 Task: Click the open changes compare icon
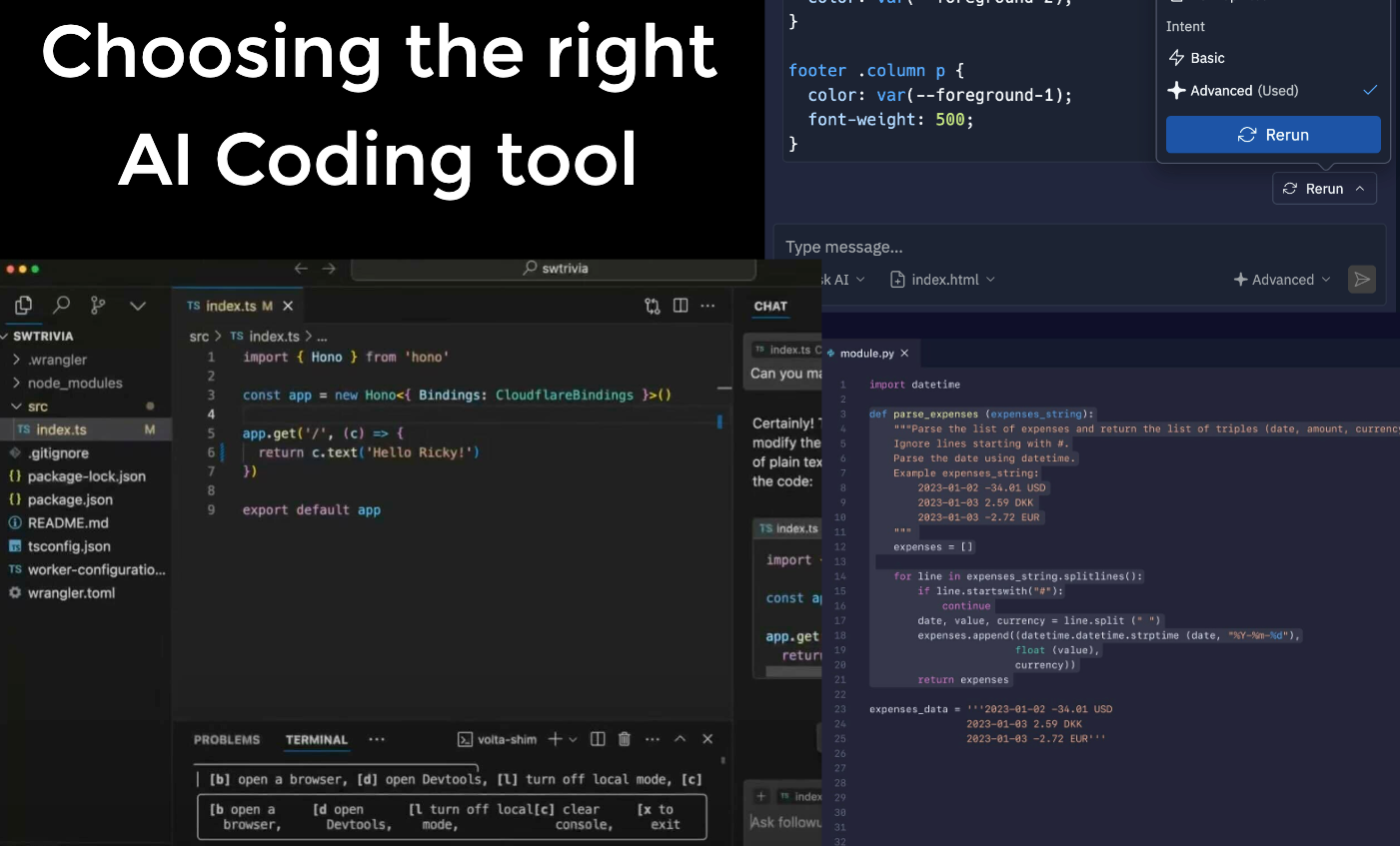tap(653, 306)
